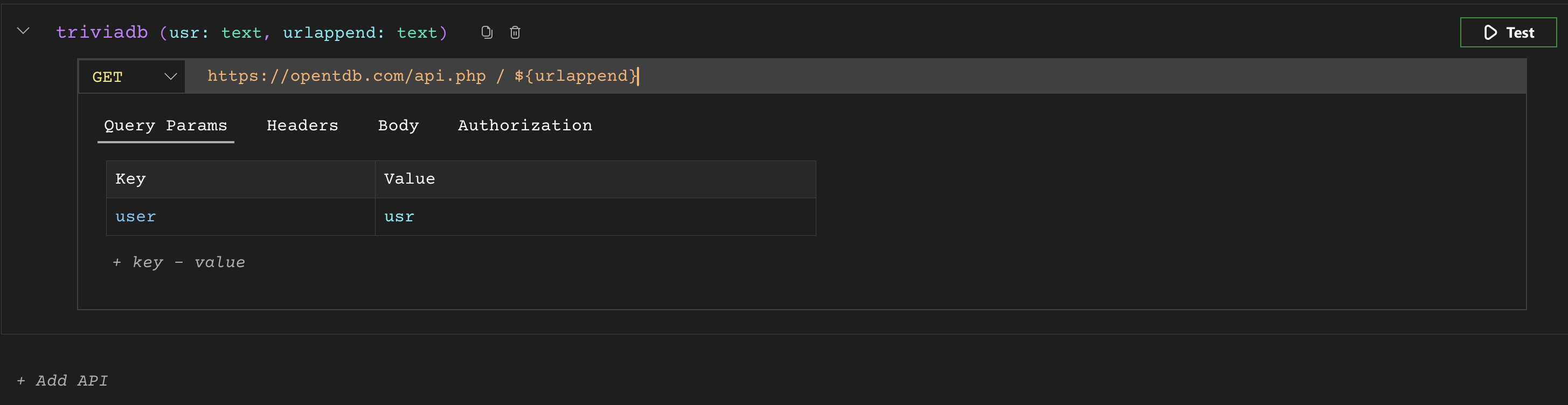The image size is (1568, 405).
Task: Add a new key-value row
Action: (179, 263)
